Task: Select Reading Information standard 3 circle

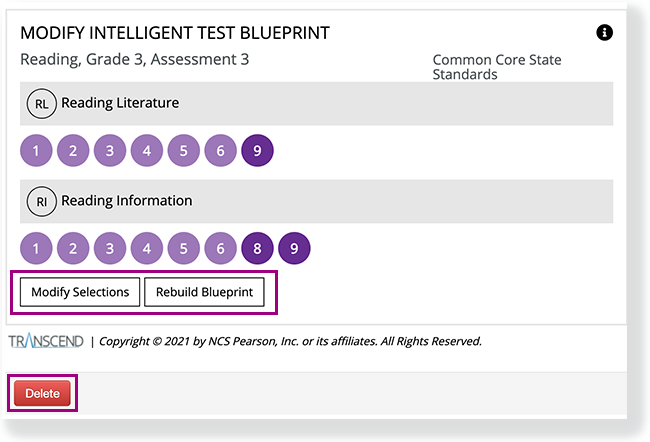Action: coord(110,248)
